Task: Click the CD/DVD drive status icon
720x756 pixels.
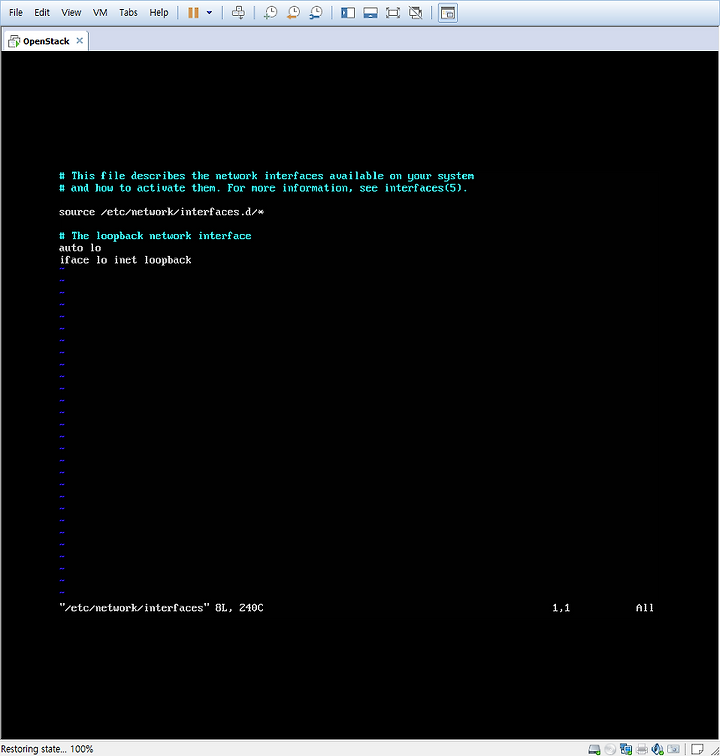Action: [610, 749]
